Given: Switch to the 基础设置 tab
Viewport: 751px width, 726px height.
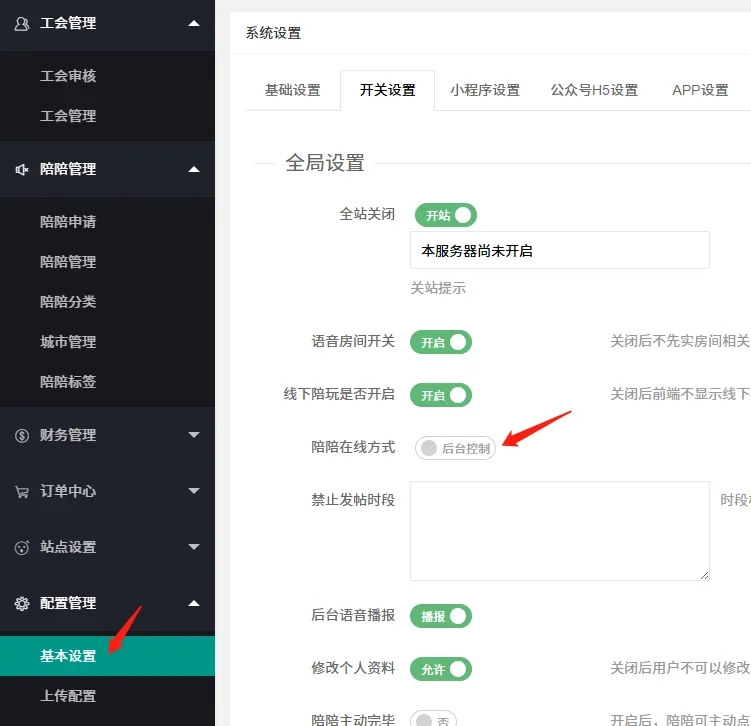Looking at the screenshot, I should pos(292,90).
